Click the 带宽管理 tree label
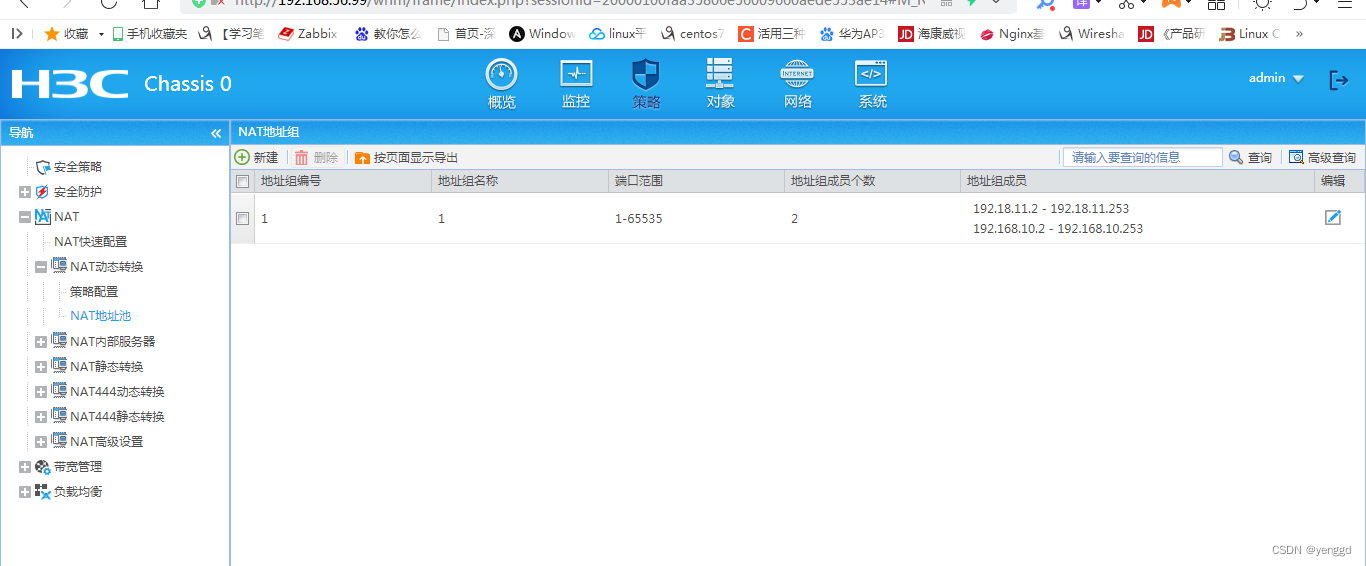 (78, 467)
